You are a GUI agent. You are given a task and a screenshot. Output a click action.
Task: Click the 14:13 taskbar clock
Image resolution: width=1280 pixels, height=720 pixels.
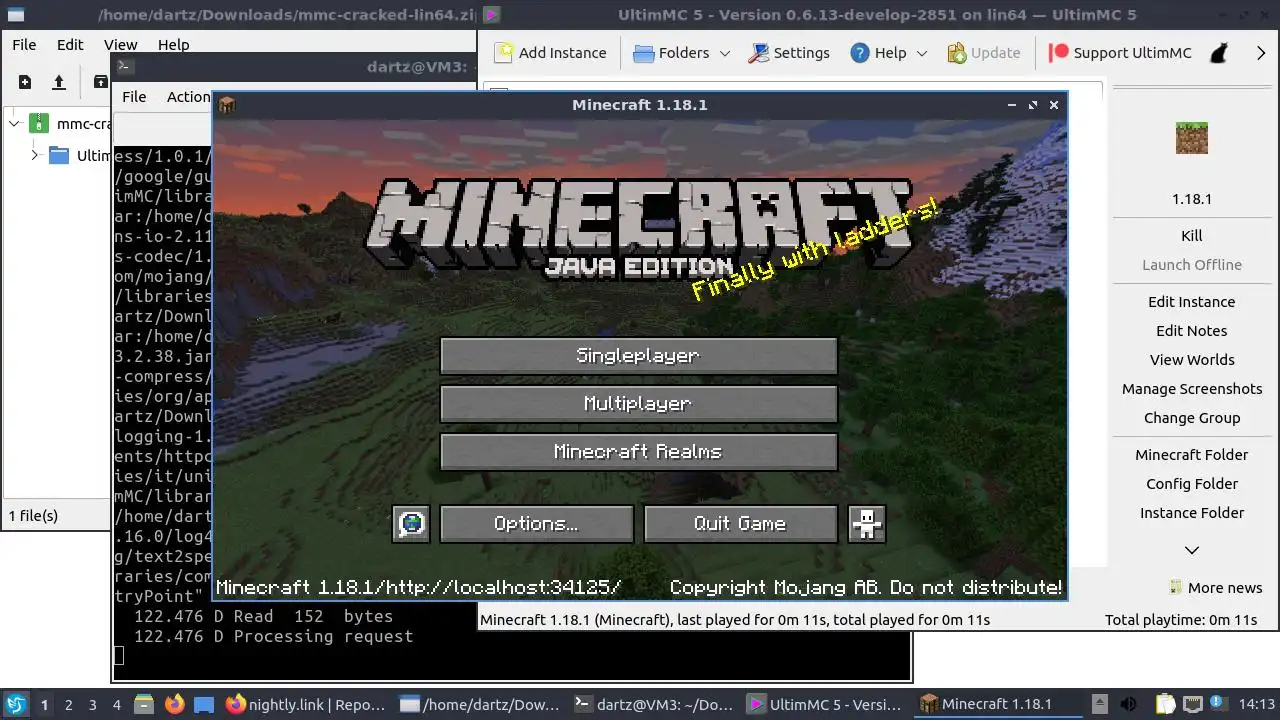click(x=1256, y=705)
